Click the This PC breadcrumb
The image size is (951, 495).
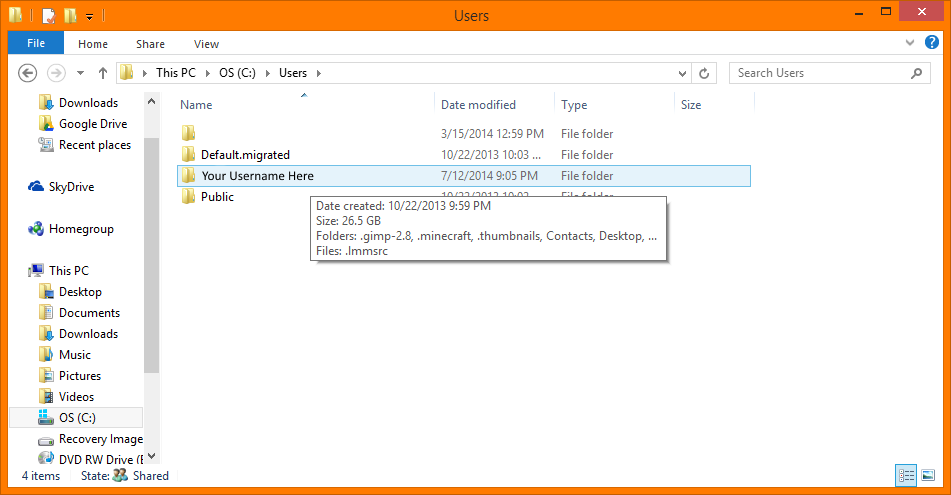pos(176,73)
